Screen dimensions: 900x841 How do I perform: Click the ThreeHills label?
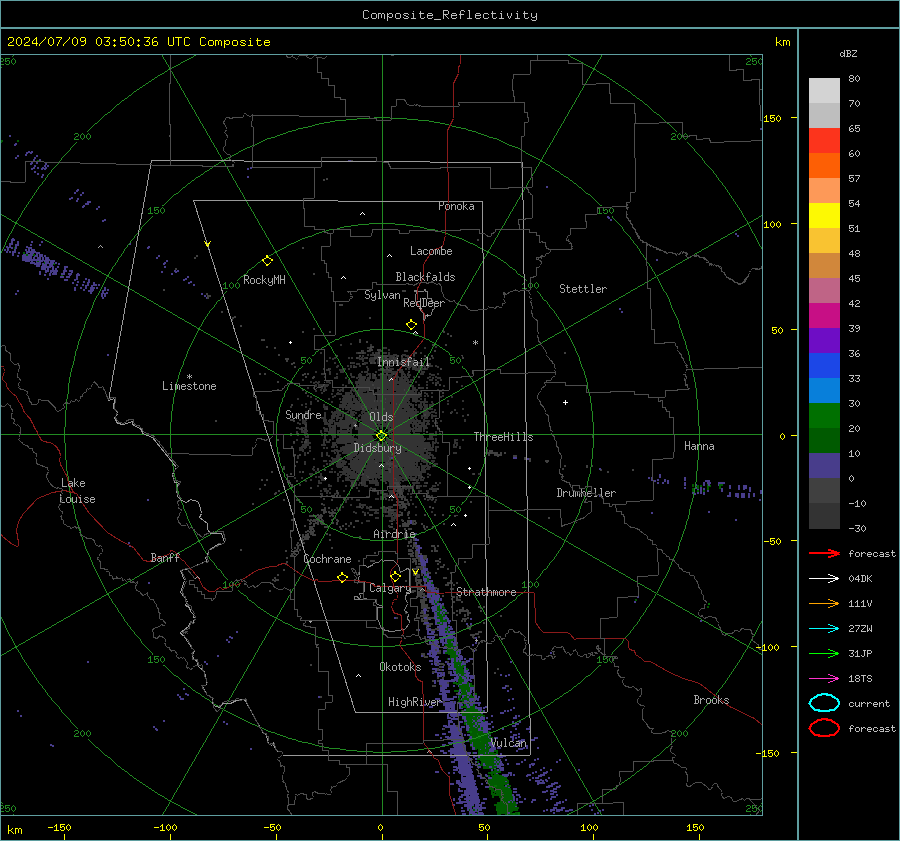503,437
